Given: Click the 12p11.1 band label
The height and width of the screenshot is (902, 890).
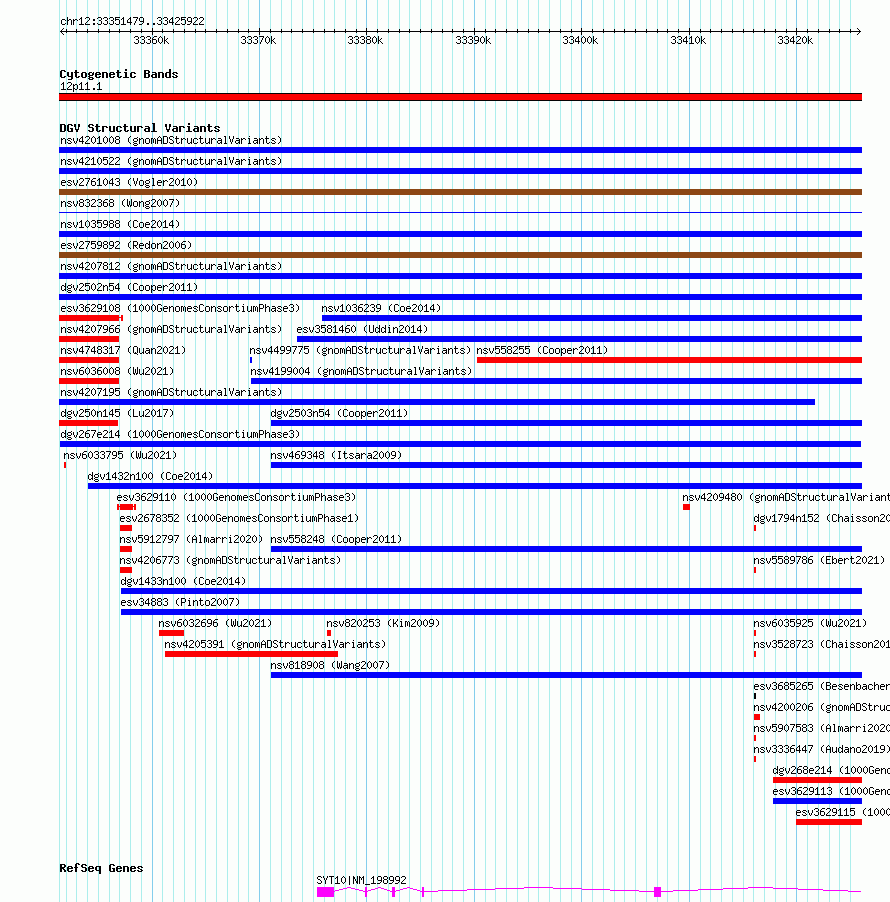Looking at the screenshot, I should [x=81, y=87].
